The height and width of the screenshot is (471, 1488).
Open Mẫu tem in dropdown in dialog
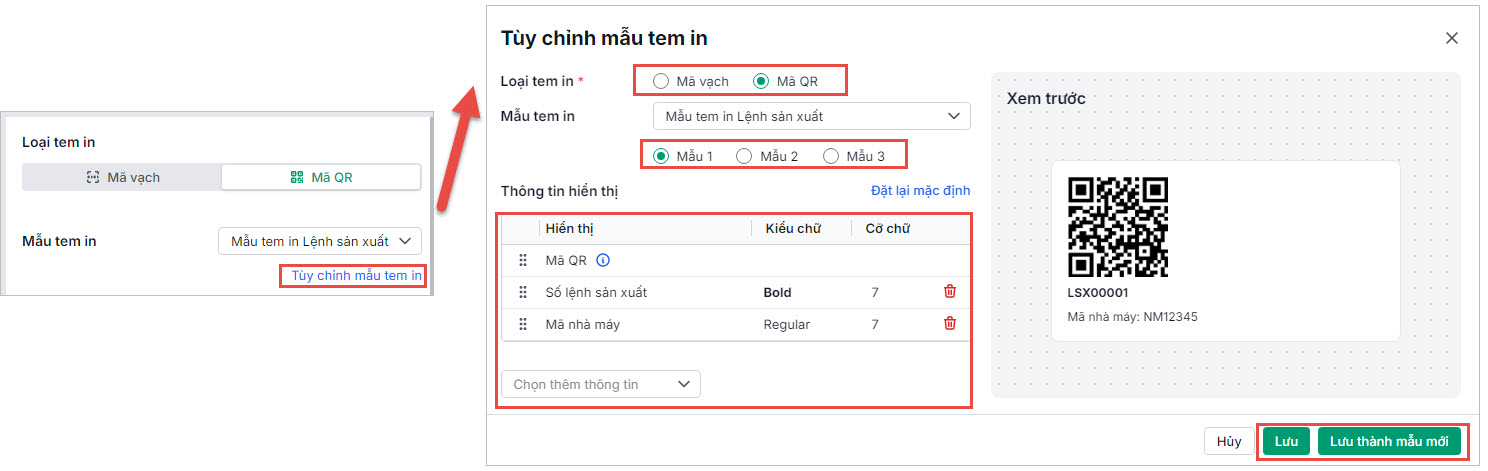(x=810, y=116)
